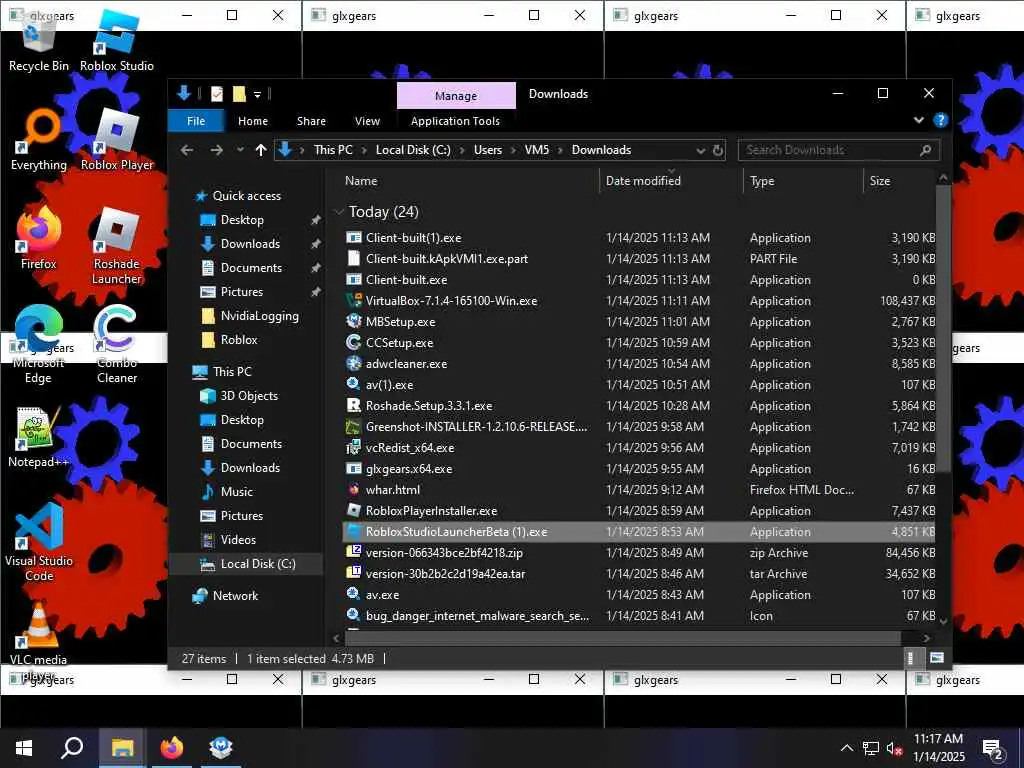Open the File menu tab
Viewport: 1024px width, 768px height.
pyautogui.click(x=196, y=121)
